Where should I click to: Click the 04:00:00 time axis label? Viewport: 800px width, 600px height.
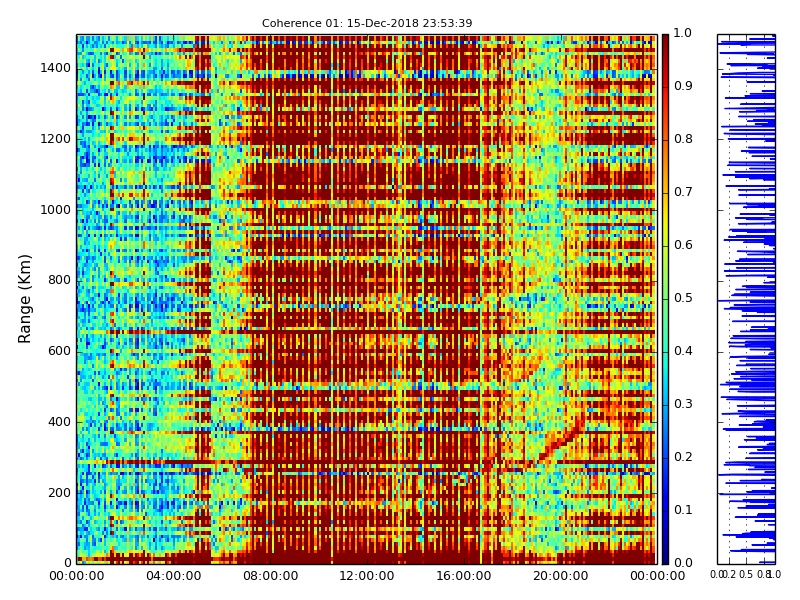(173, 576)
